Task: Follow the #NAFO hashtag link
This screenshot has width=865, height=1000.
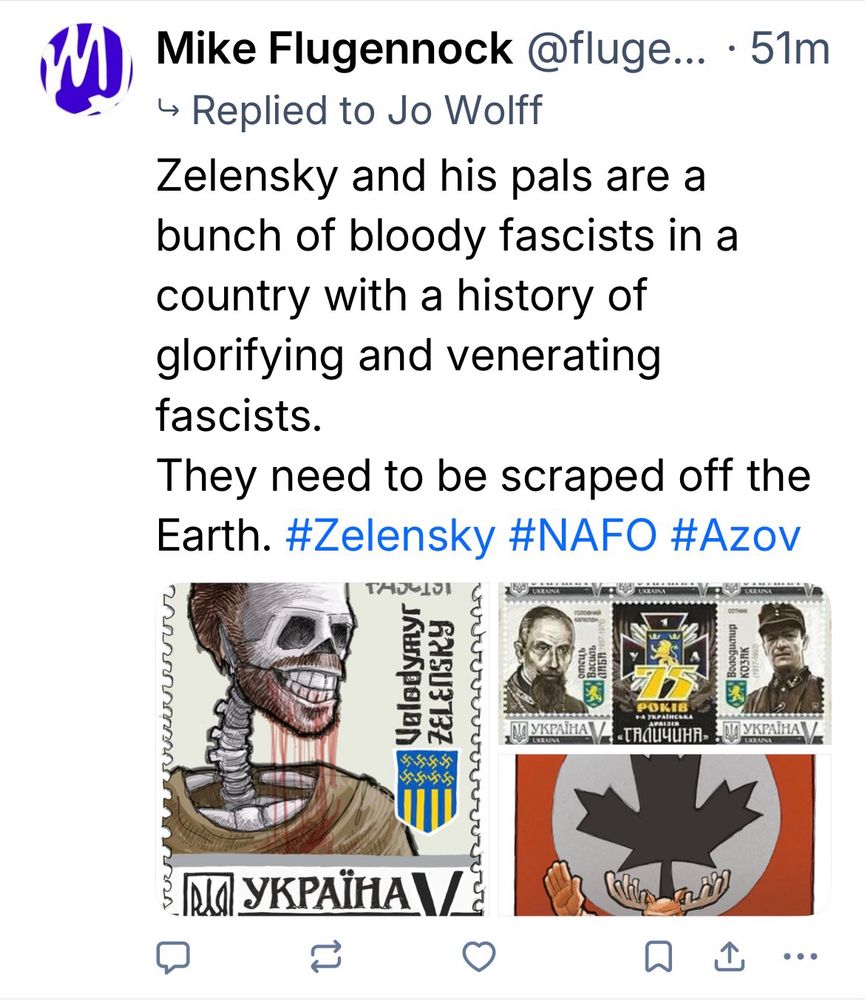Action: [583, 534]
